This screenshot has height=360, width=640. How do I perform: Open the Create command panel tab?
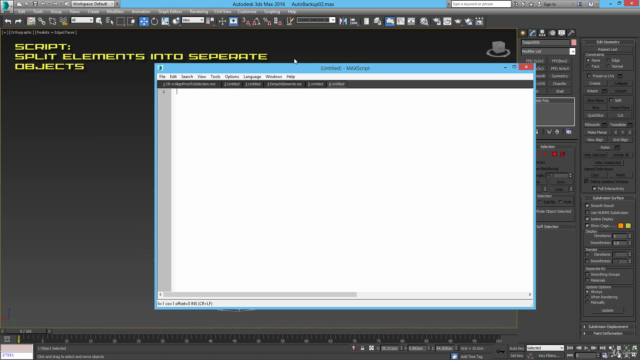tap(523, 33)
